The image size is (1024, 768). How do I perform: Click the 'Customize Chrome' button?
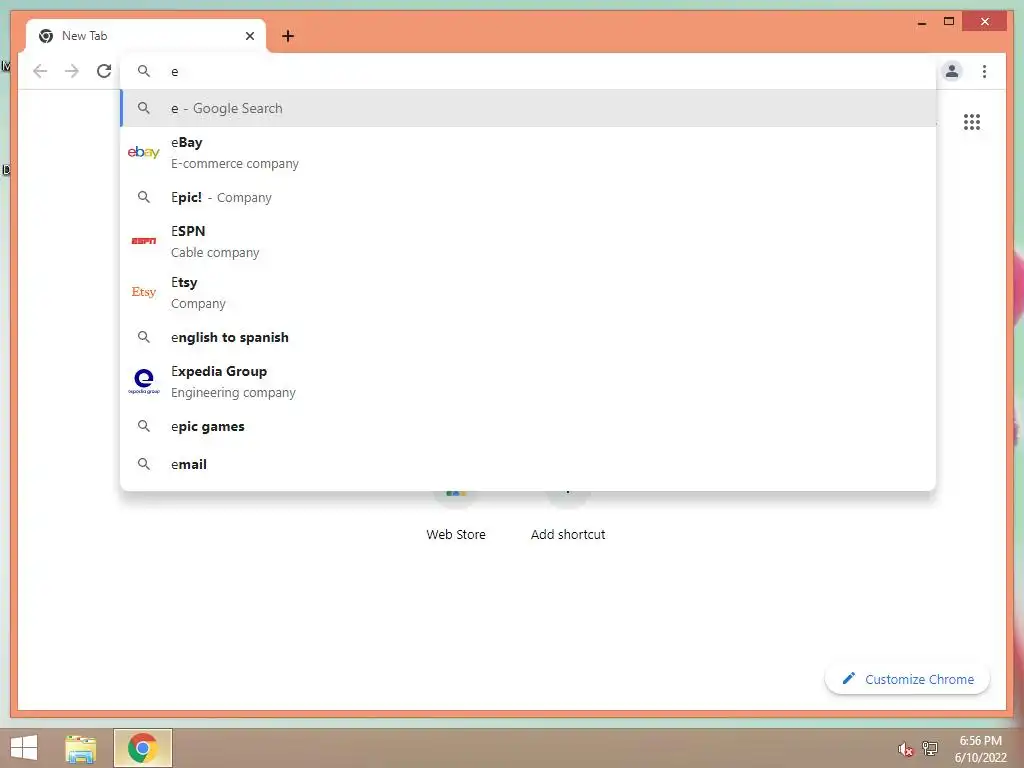pos(907,679)
